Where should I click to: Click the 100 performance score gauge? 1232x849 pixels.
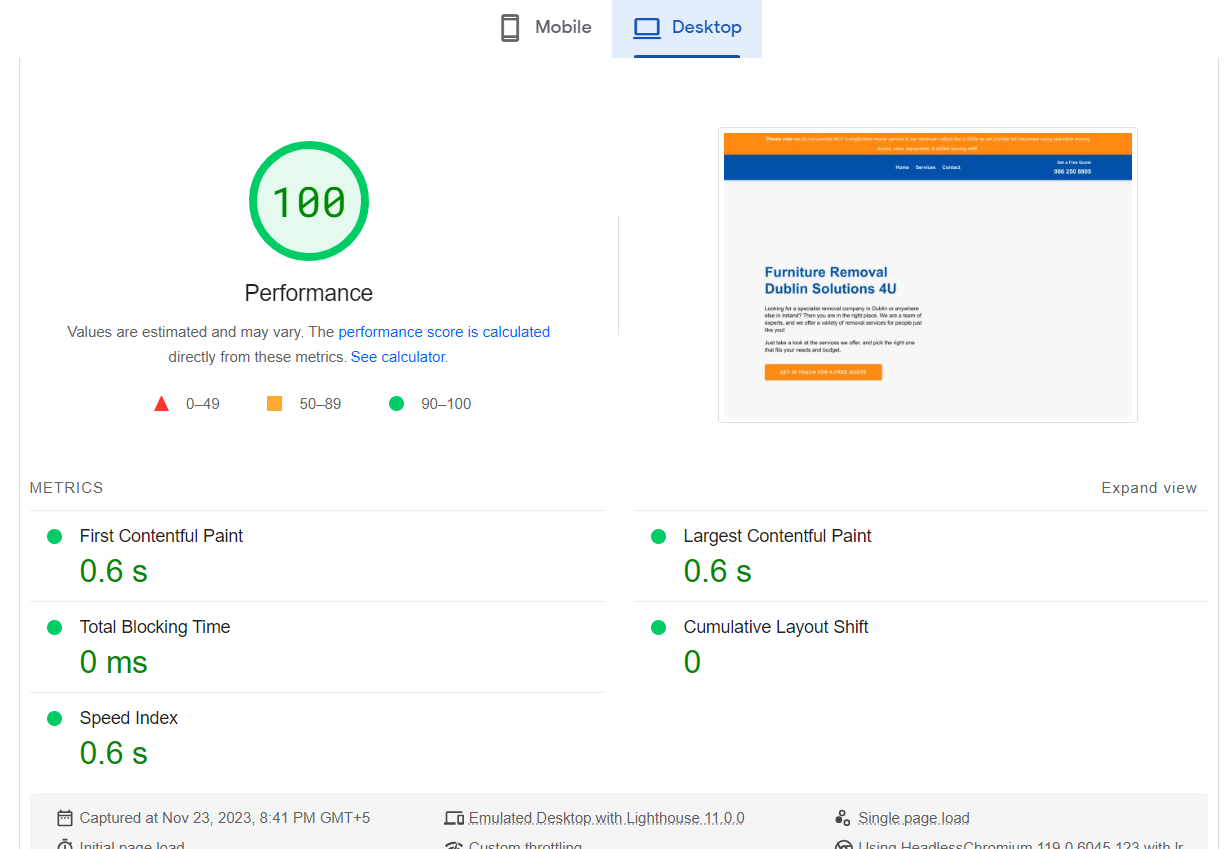click(308, 200)
